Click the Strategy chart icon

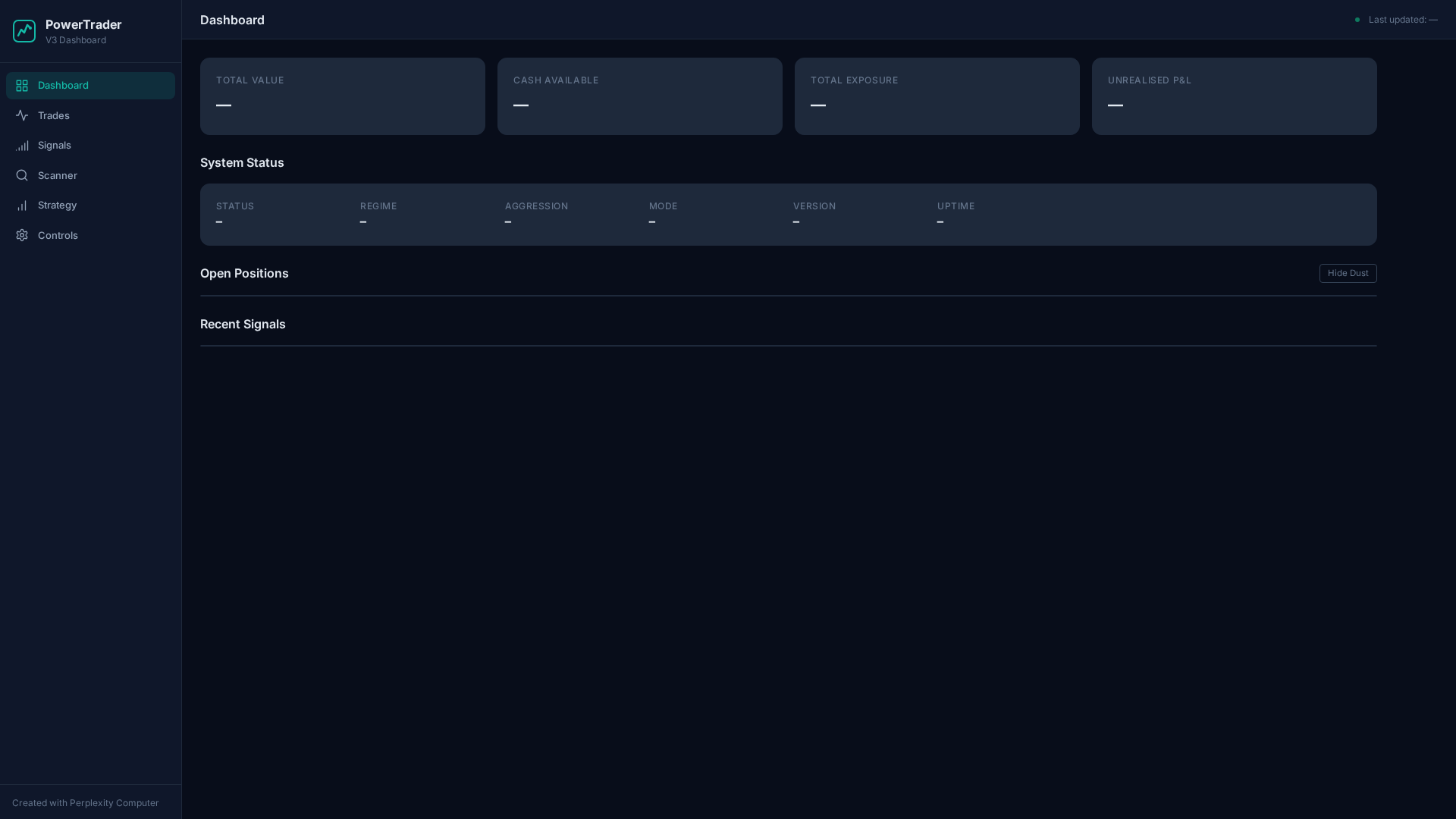click(22, 206)
